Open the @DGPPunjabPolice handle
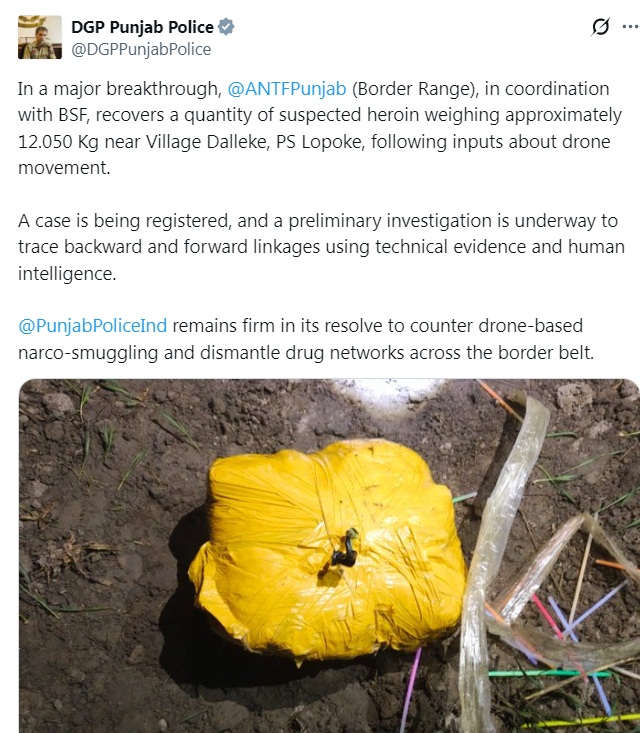The height and width of the screenshot is (733, 640). coord(141,49)
